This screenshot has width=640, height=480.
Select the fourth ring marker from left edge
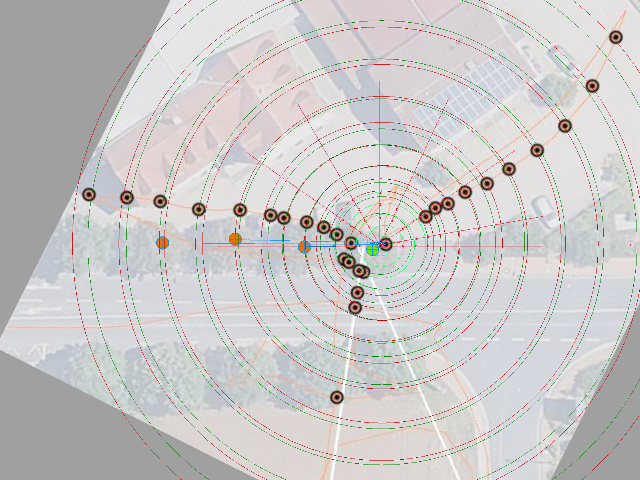pos(199,209)
